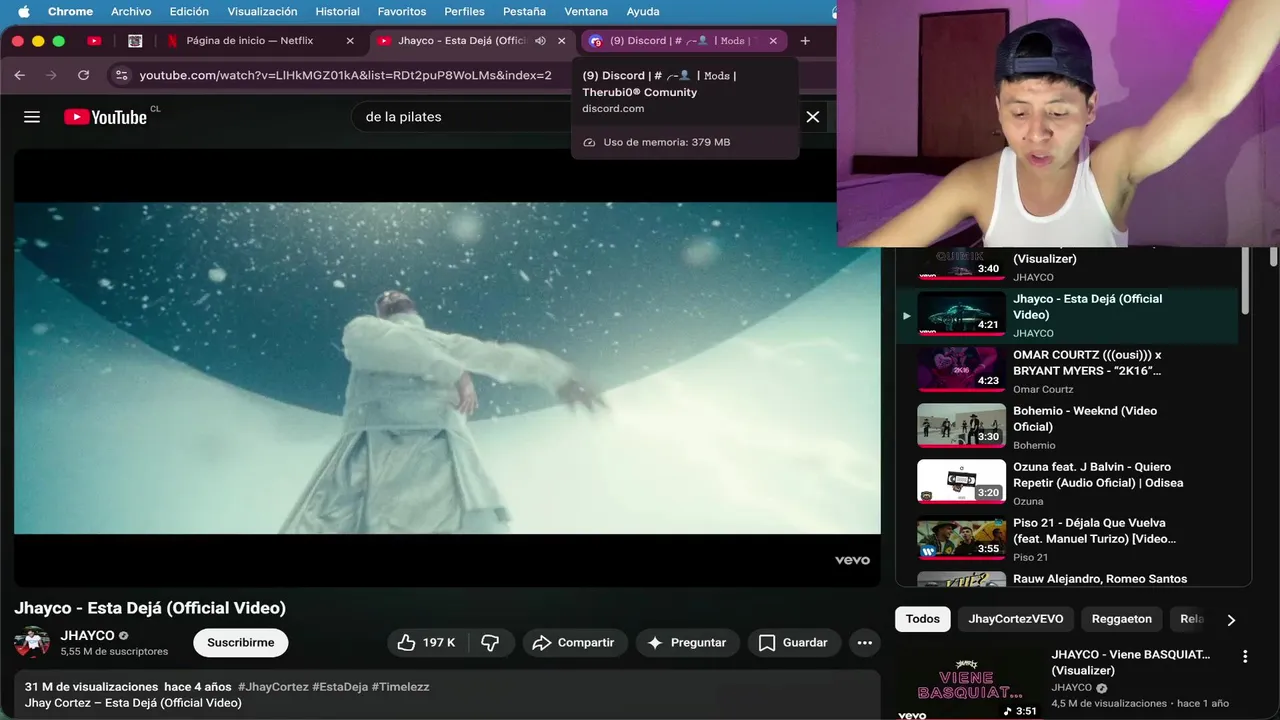Reload the page with the refresh icon
This screenshot has height=720, width=1280.
(x=83, y=75)
